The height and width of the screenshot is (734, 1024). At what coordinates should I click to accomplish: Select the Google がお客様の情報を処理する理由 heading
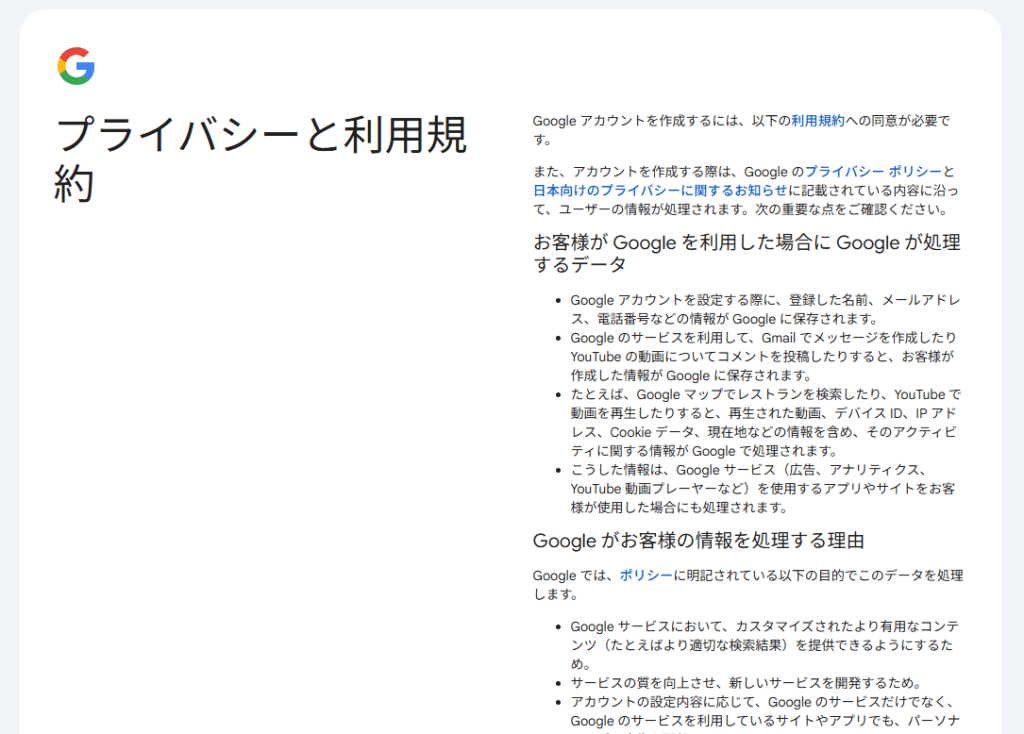pos(698,541)
